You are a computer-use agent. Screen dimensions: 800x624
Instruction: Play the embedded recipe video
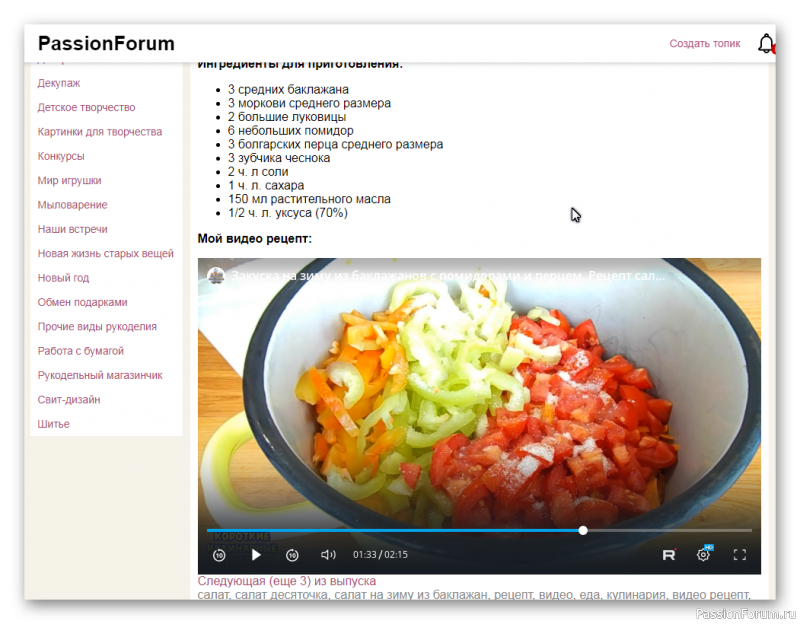(256, 554)
